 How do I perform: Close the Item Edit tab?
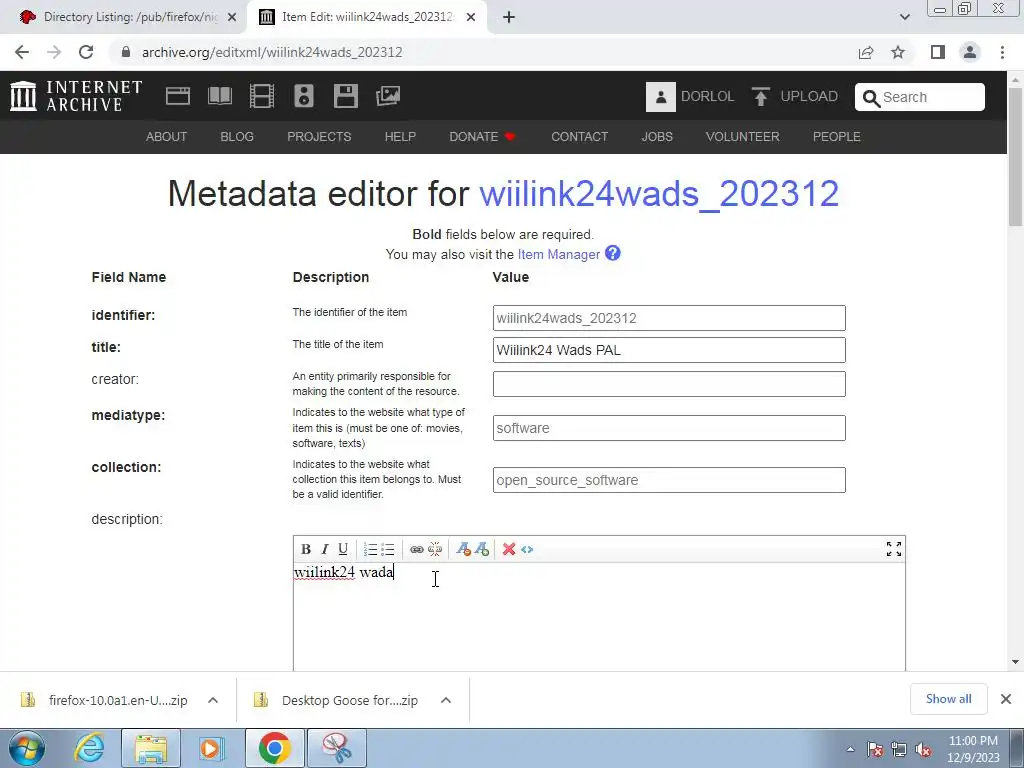471,17
